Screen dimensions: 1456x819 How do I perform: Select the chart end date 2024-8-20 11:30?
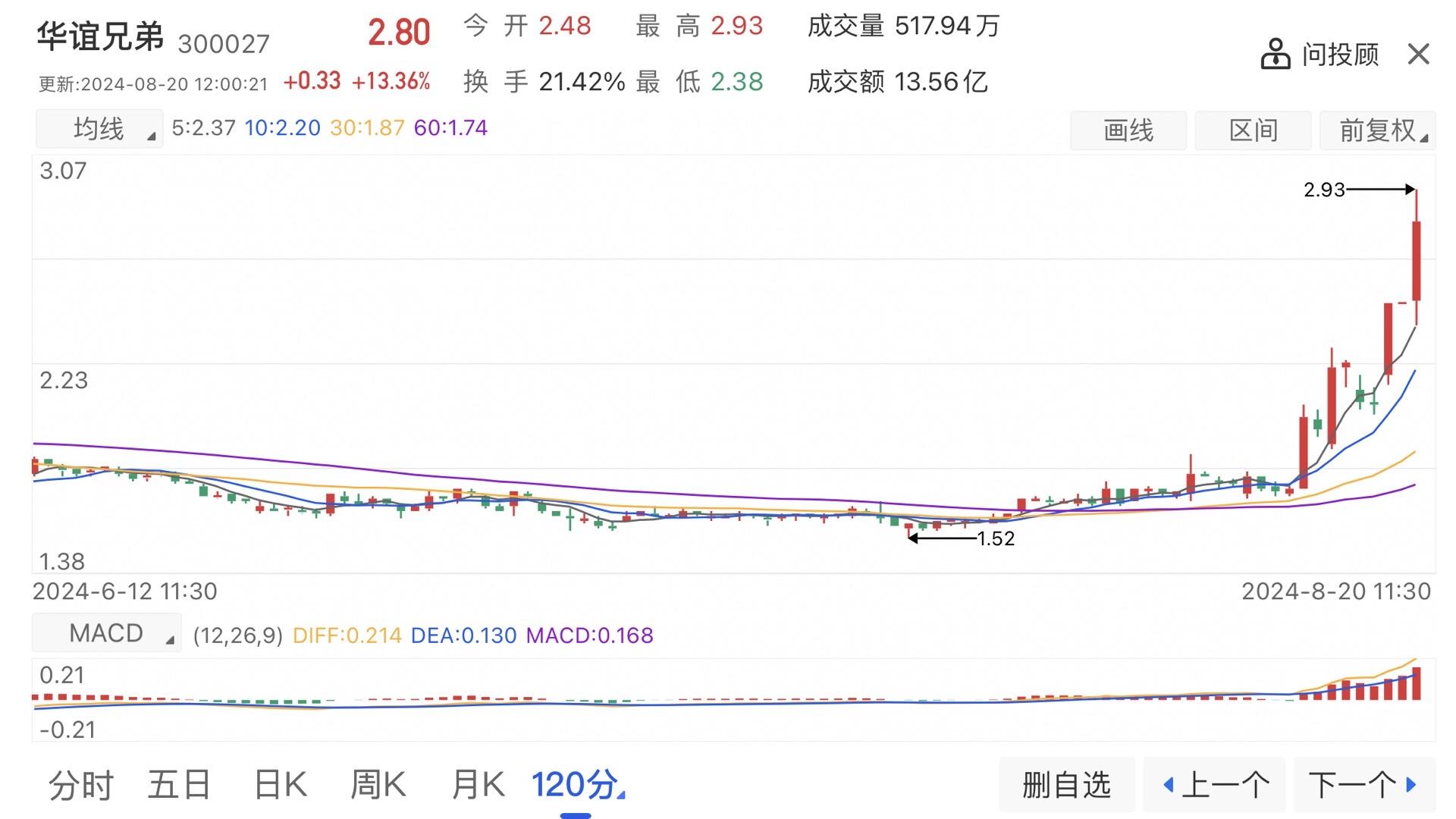coord(1336,591)
